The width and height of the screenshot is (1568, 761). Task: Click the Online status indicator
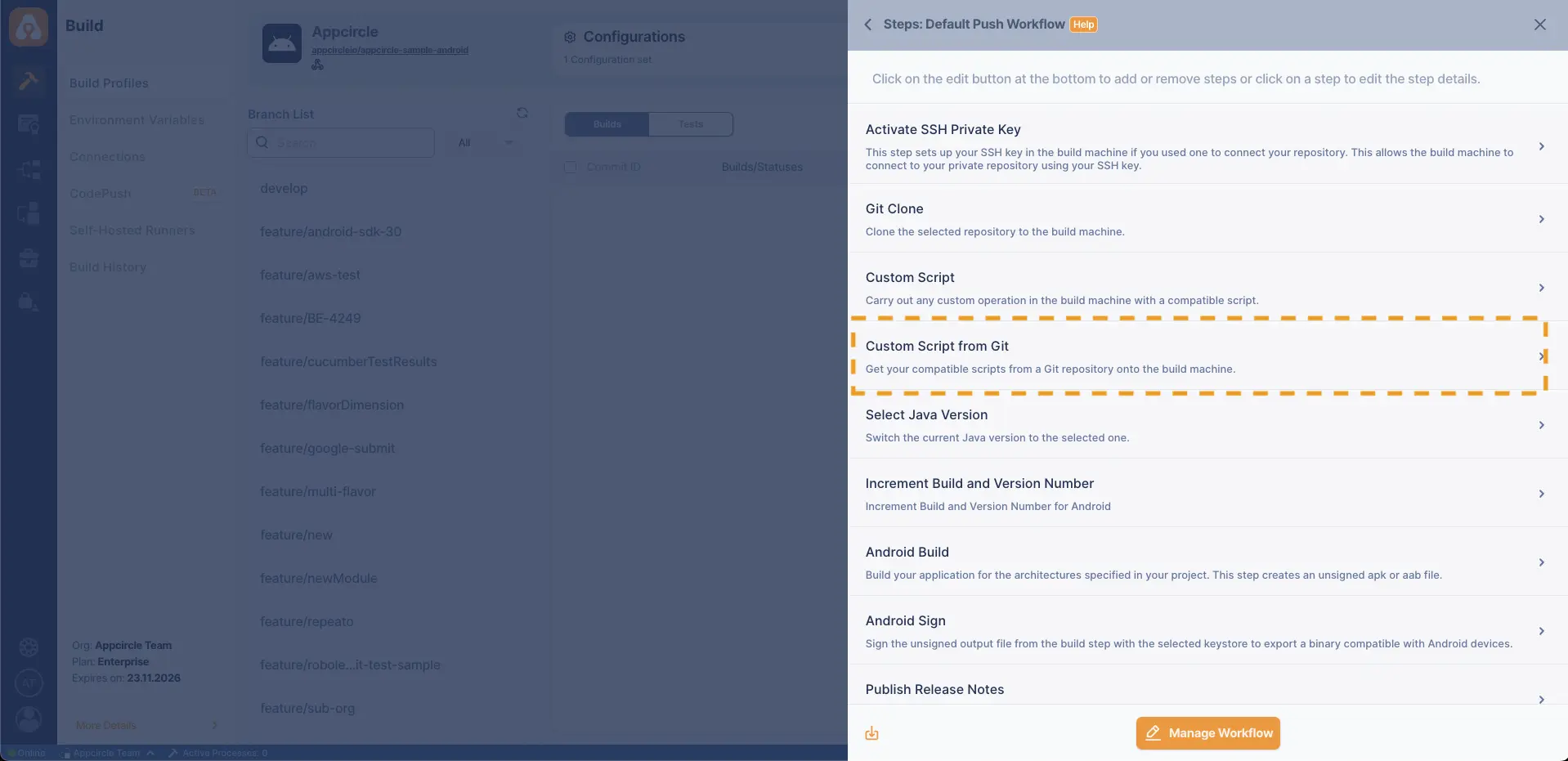pos(27,753)
